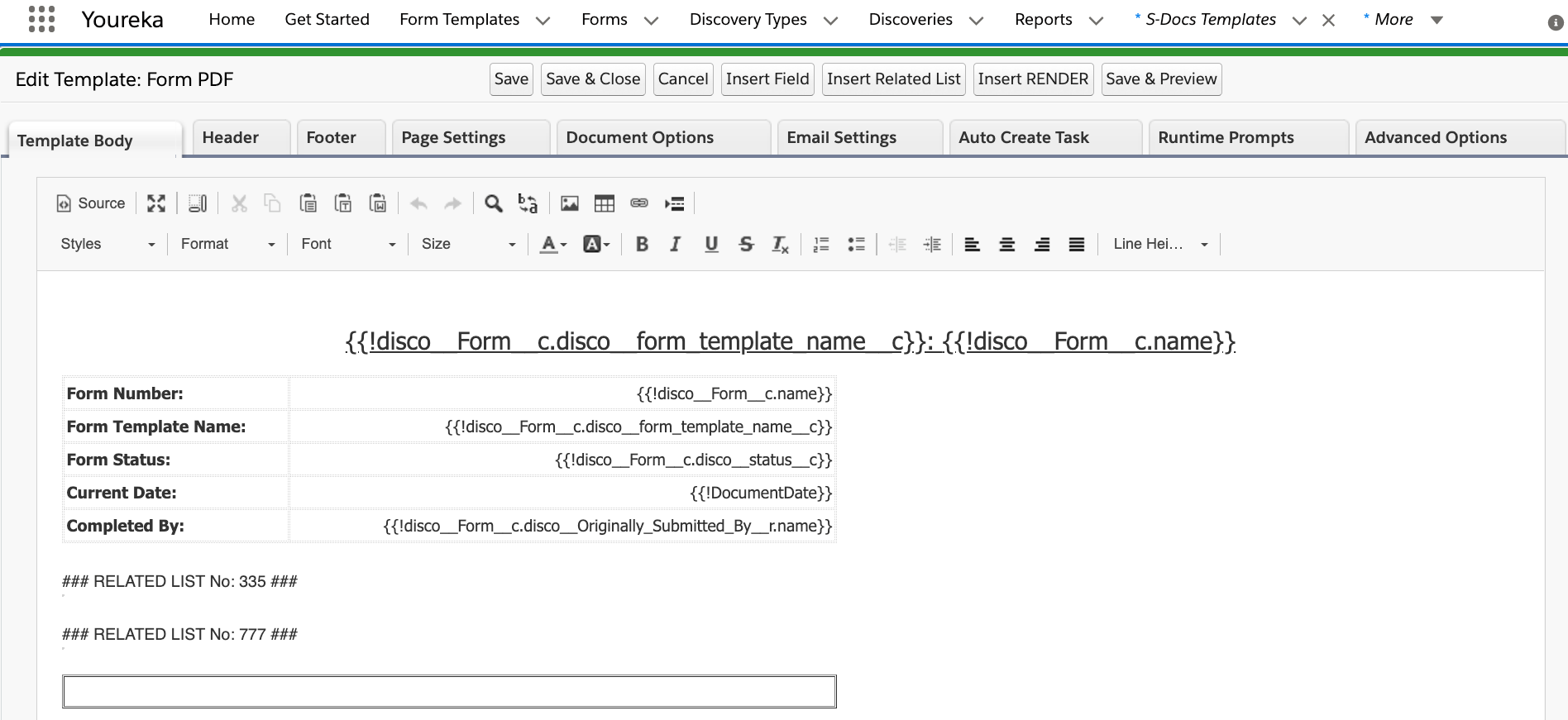
Task: Click the Cancel button
Action: (x=683, y=79)
